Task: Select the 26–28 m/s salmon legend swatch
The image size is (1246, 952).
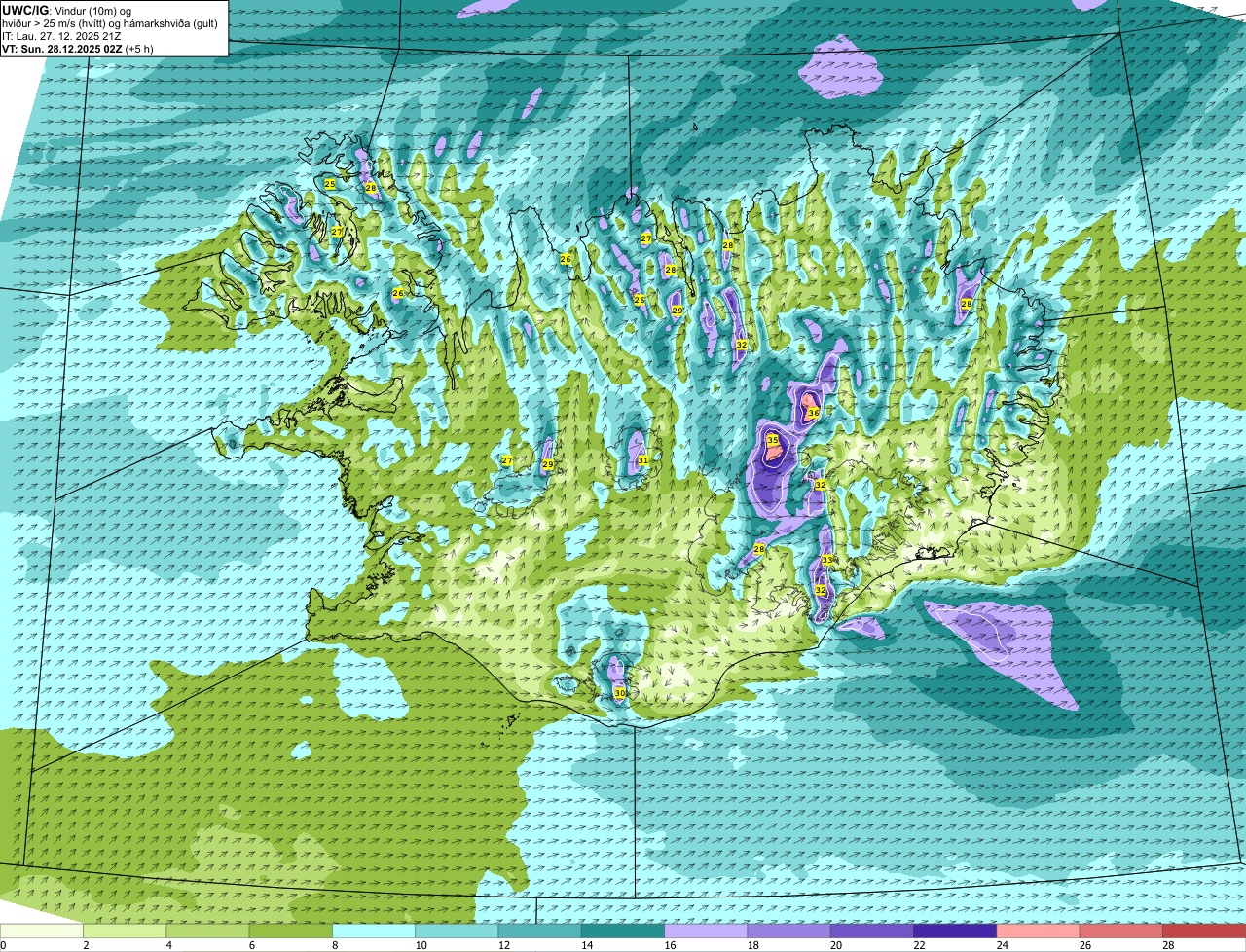Action: (x=1121, y=931)
